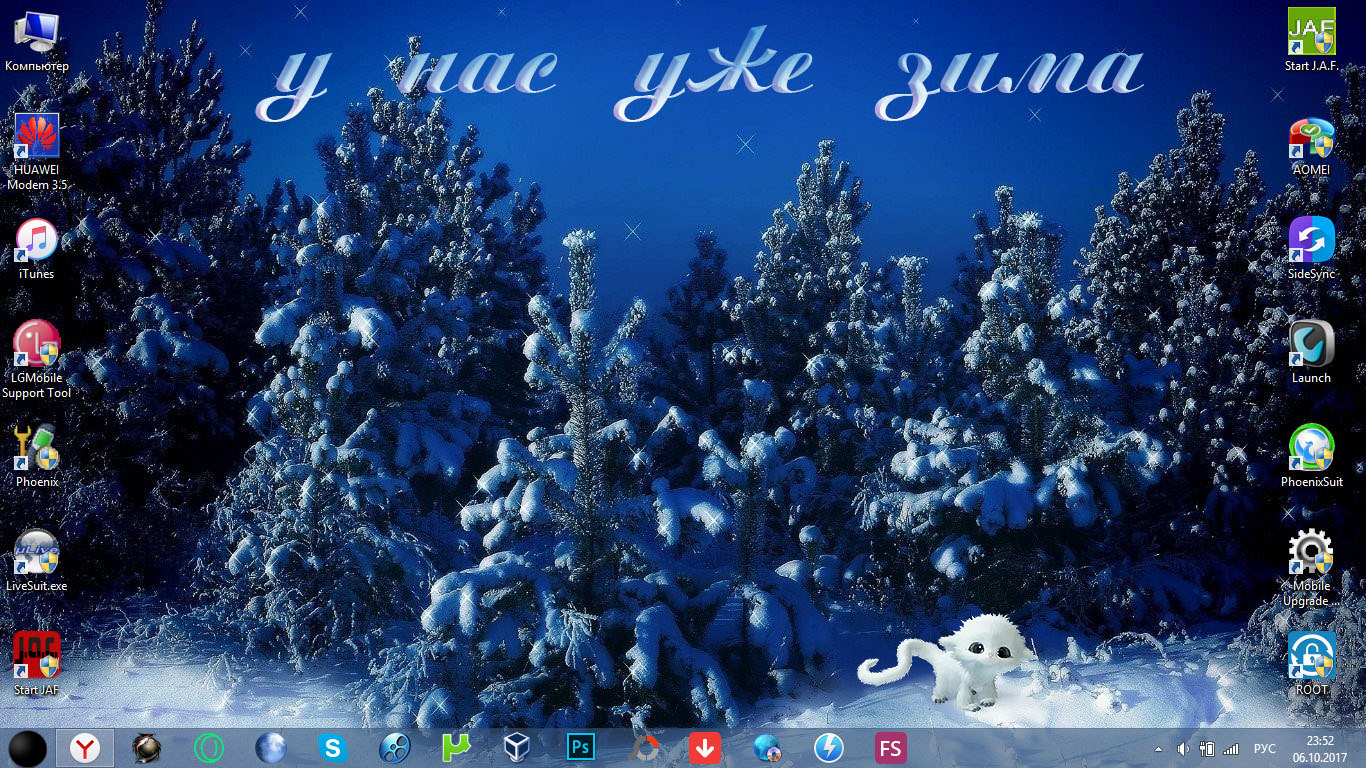
Task: Open the blue globe taskbar icon
Action: pos(271,748)
